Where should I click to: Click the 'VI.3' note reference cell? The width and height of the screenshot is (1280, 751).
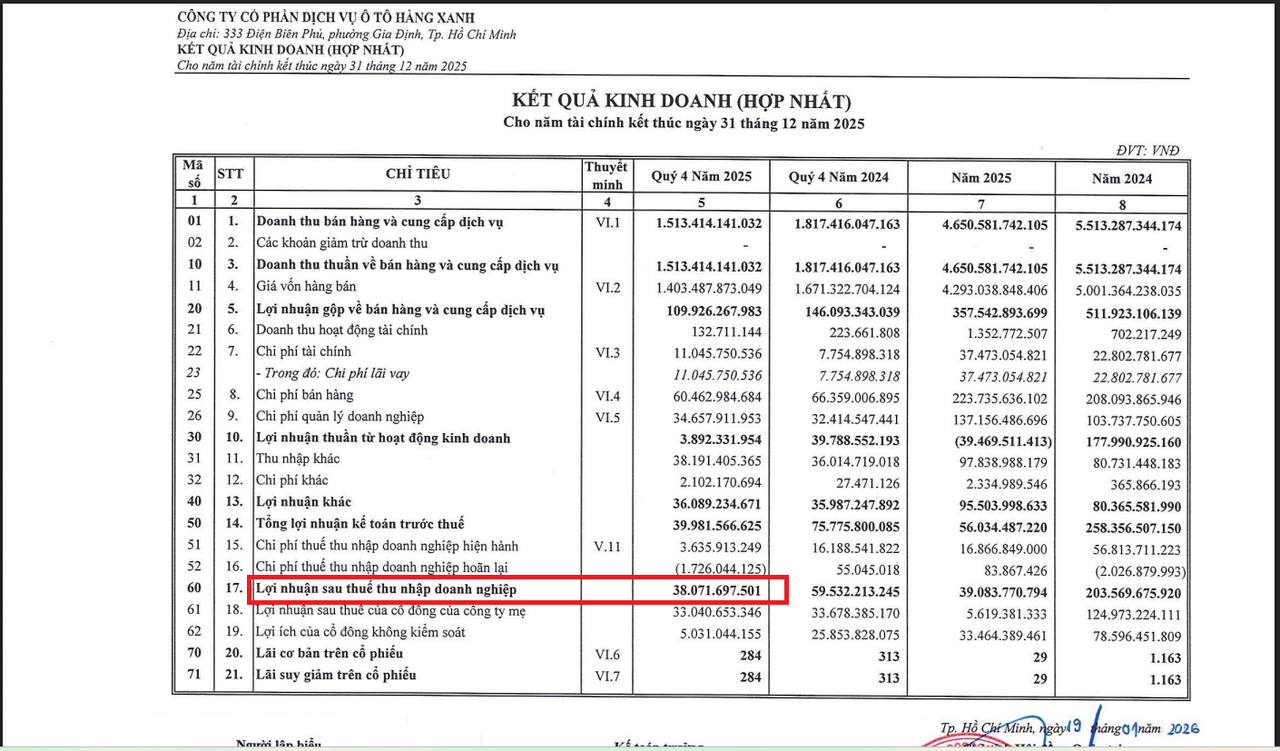[606, 352]
